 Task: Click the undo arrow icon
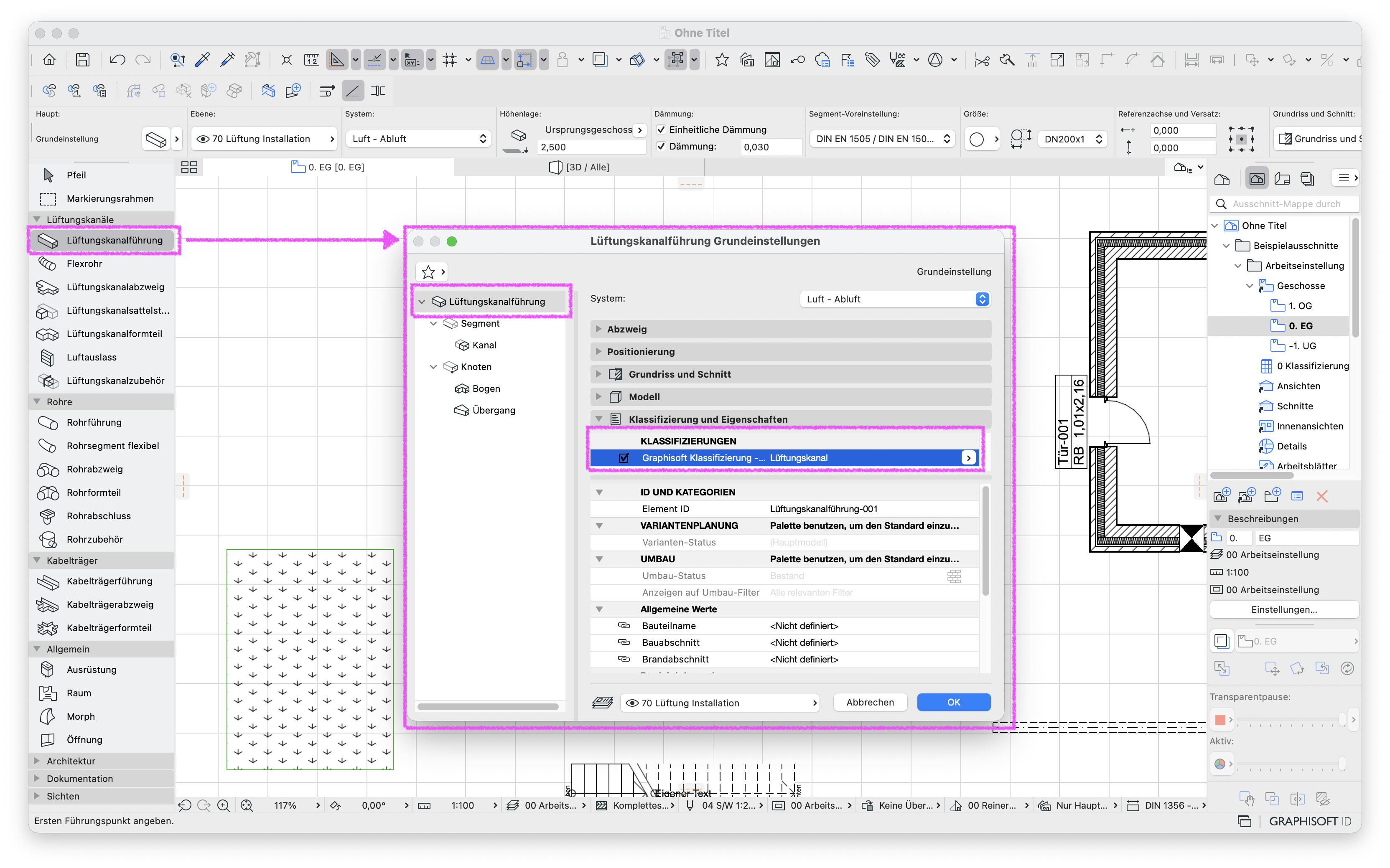117,60
